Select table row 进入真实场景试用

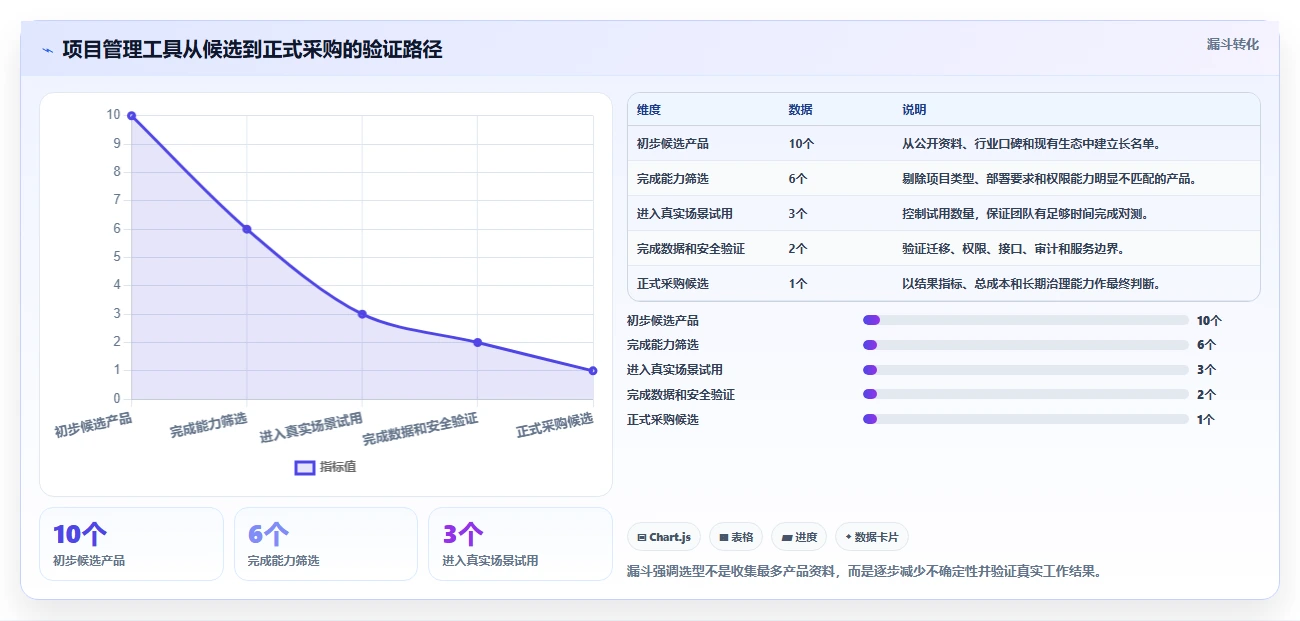click(x=943, y=214)
